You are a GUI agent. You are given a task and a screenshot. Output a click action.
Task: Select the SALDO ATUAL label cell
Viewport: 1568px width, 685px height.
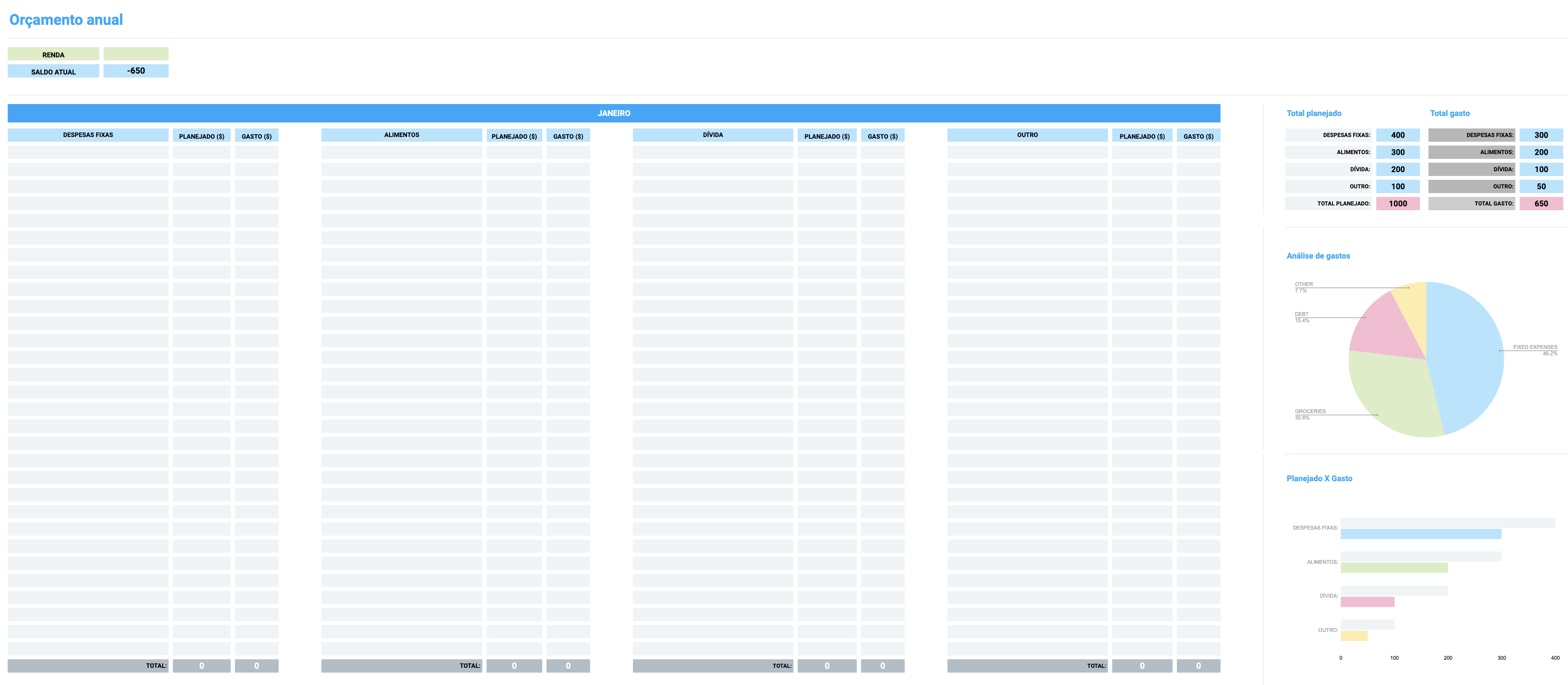tap(53, 71)
